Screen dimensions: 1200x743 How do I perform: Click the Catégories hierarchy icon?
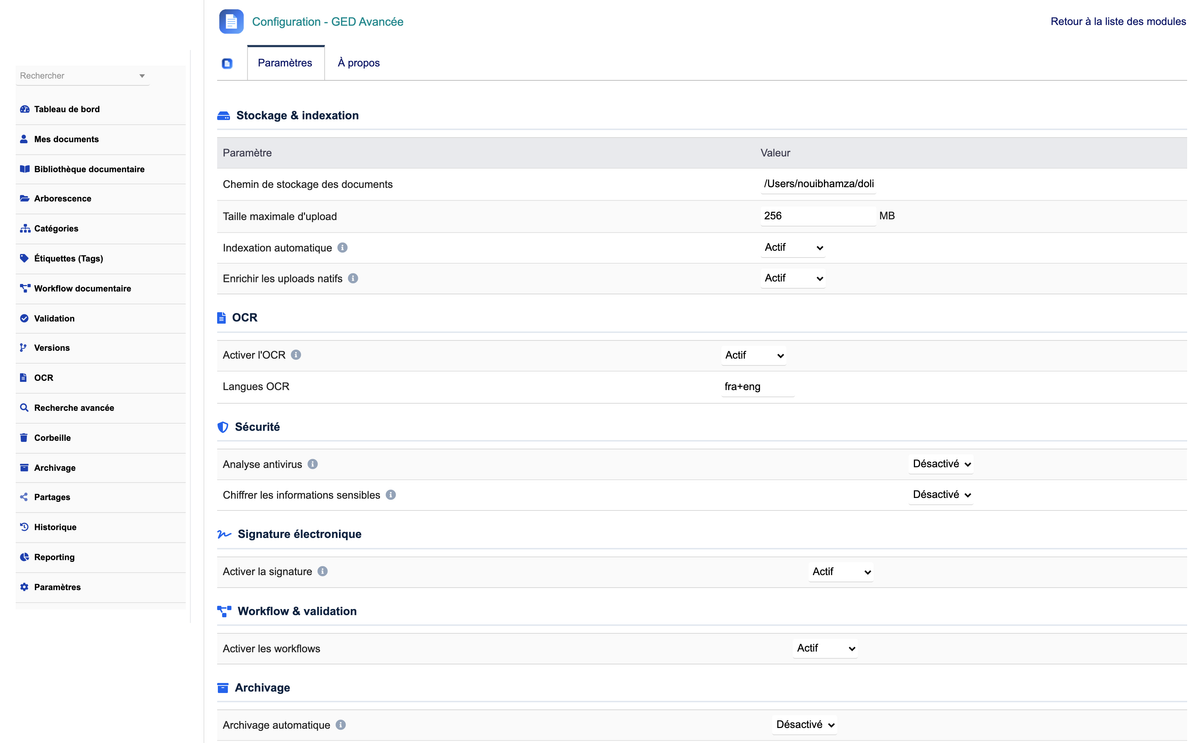(x=24, y=229)
